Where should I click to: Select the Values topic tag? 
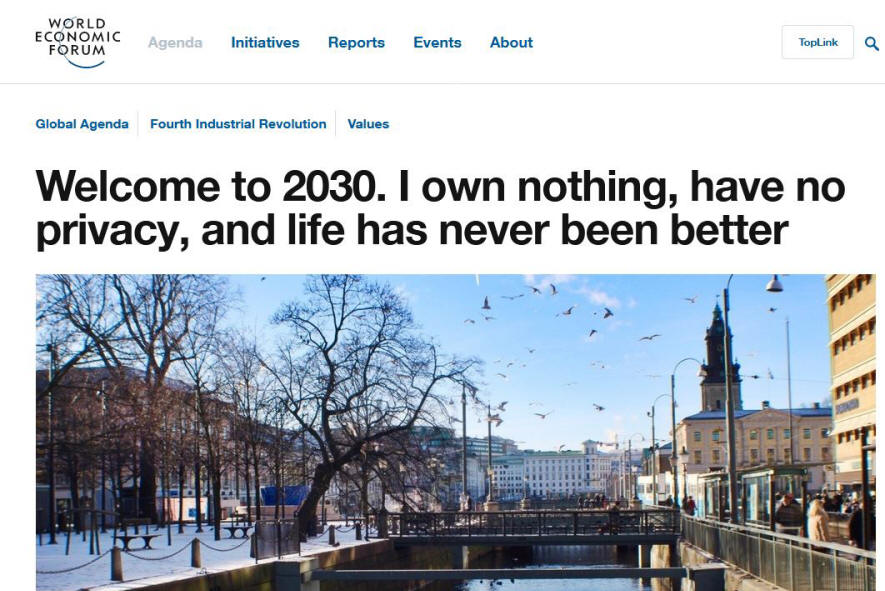coord(368,124)
